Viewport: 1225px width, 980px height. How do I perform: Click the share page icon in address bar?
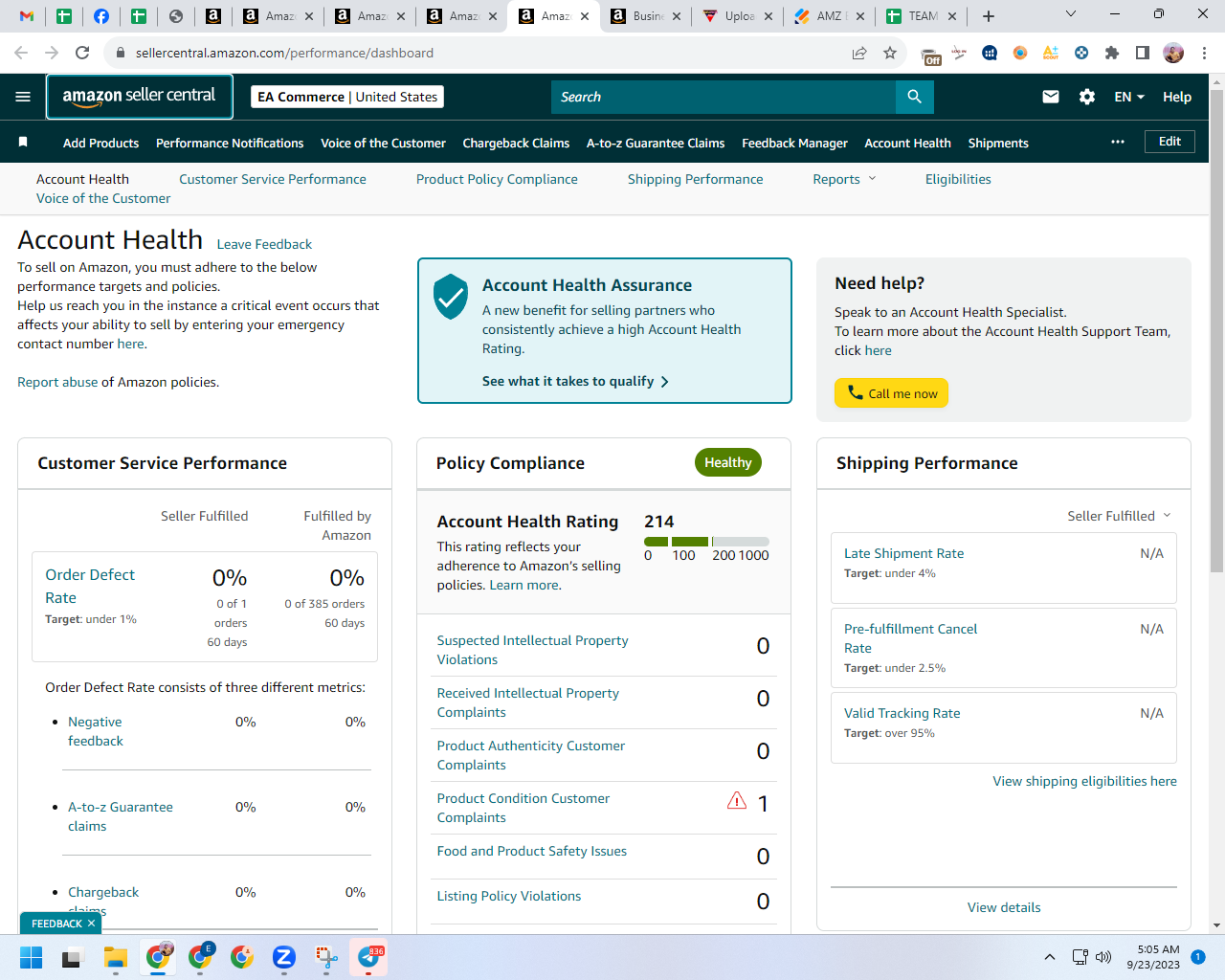tap(859, 53)
